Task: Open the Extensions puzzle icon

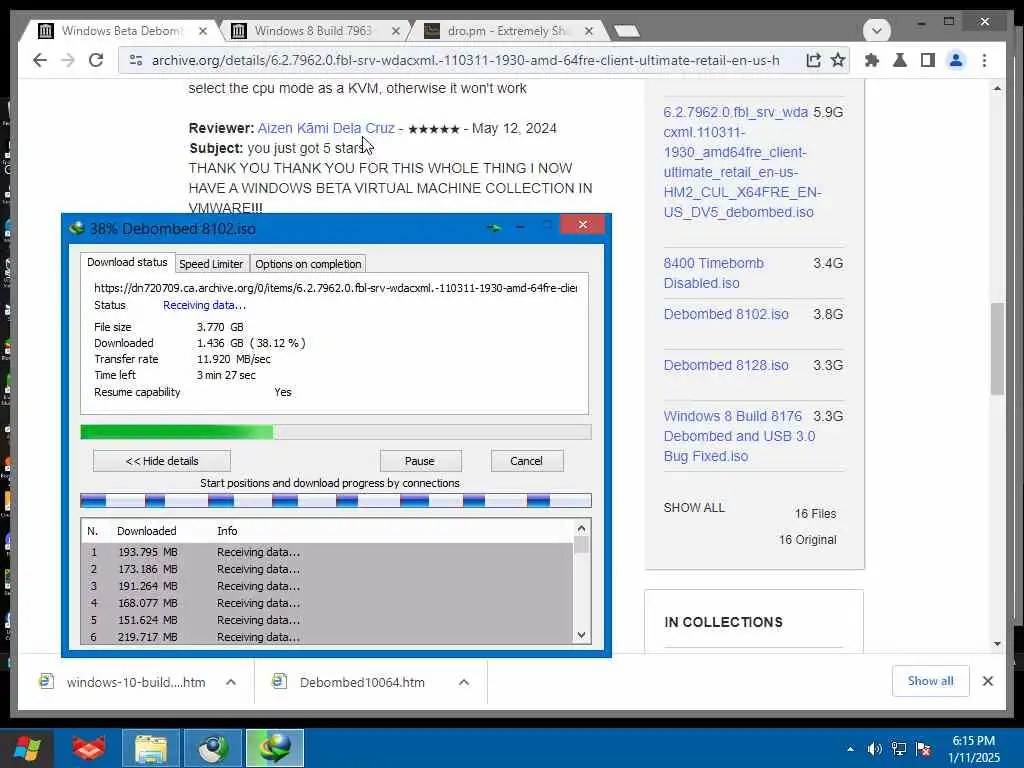Action: [x=871, y=60]
